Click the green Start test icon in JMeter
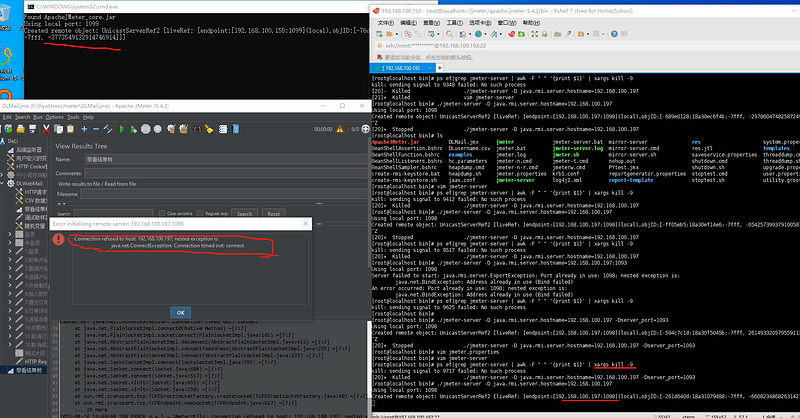This screenshot has height=418, width=800. (121, 129)
